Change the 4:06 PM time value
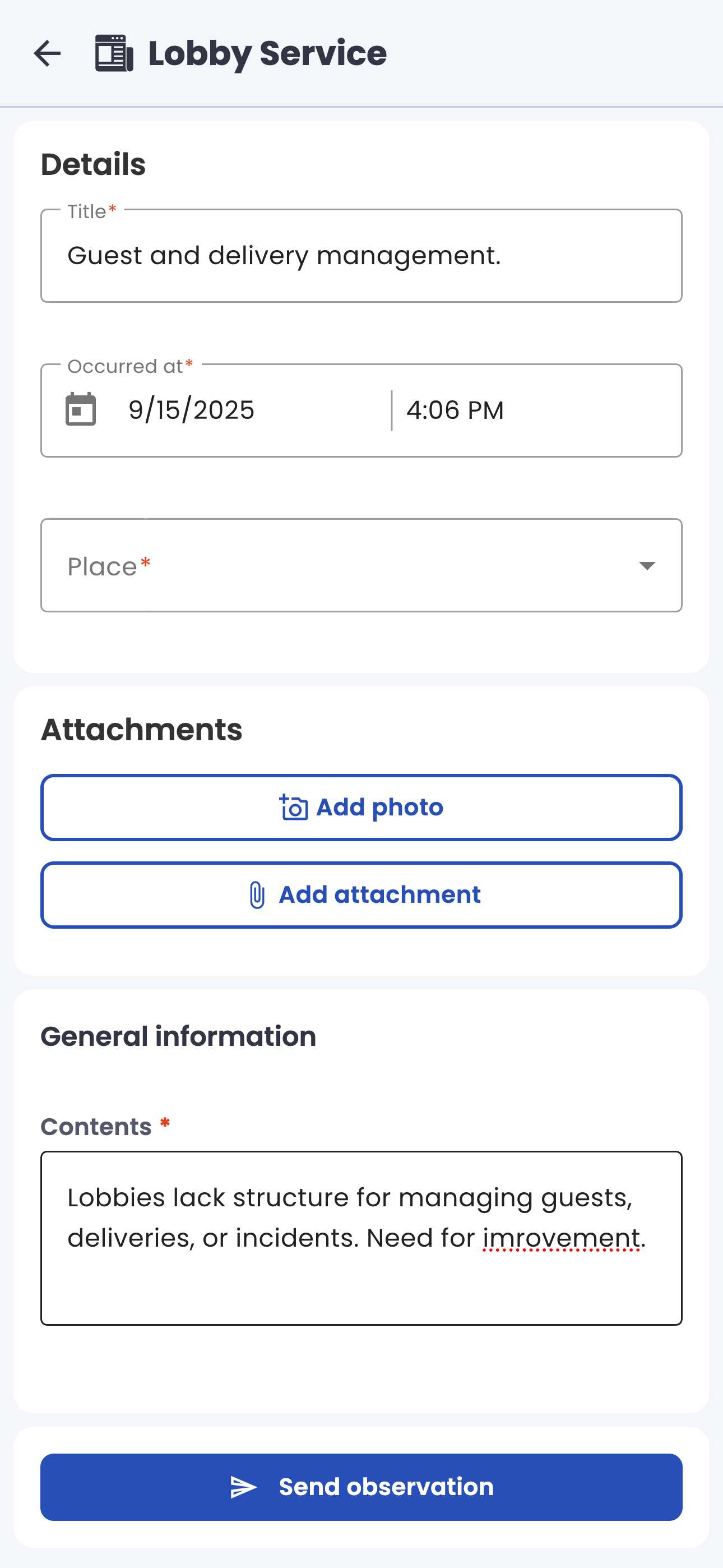The width and height of the screenshot is (723, 1568). pyautogui.click(x=455, y=411)
